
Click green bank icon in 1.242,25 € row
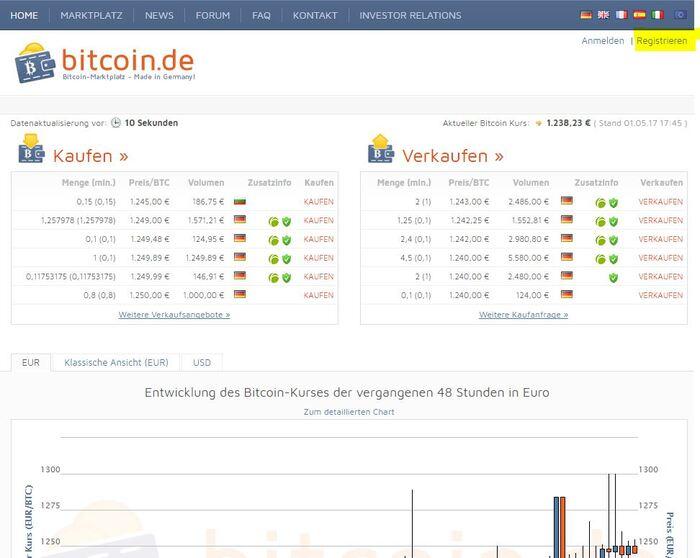(600, 221)
